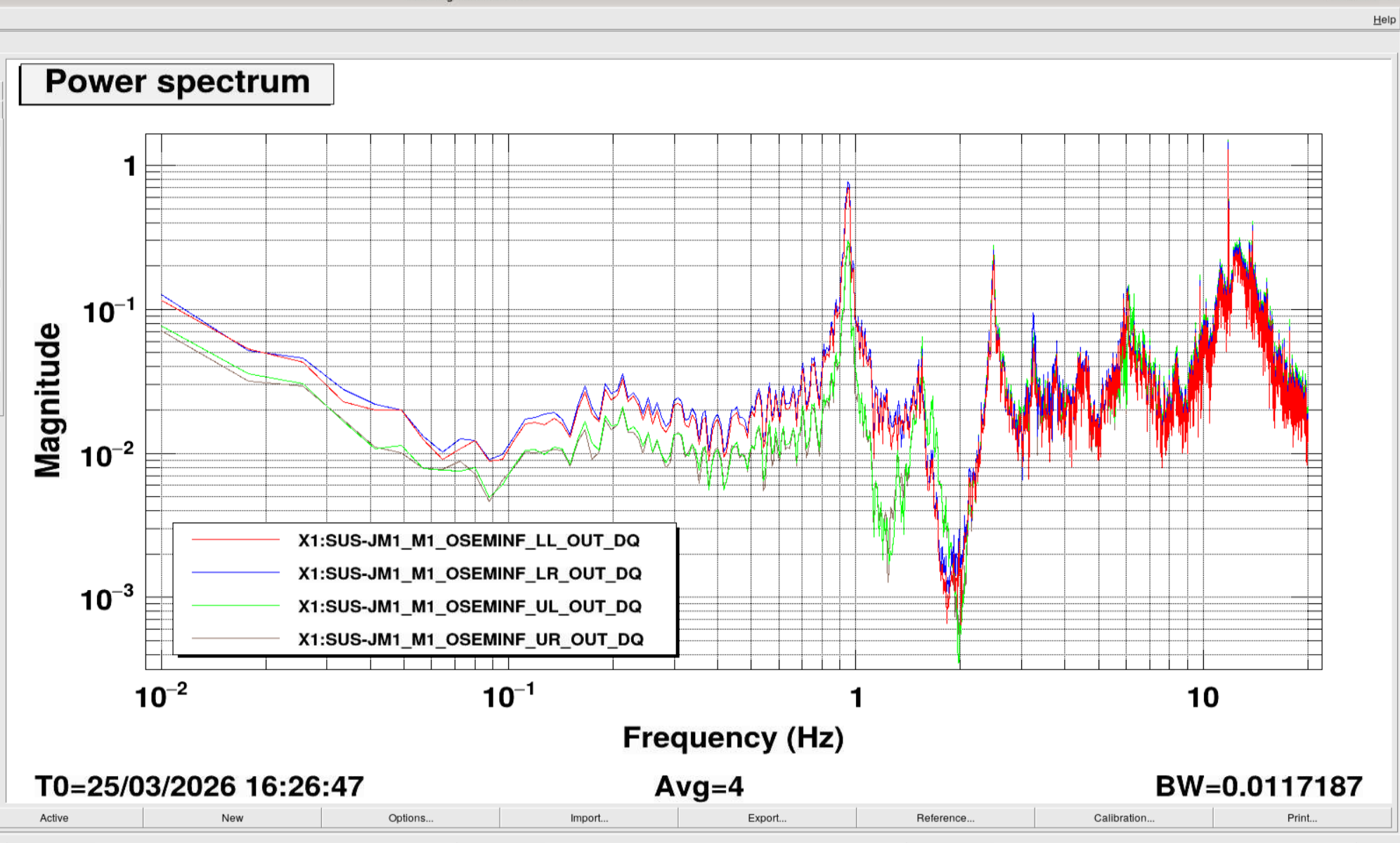The width and height of the screenshot is (1400, 843).
Task: Open the Reference... dialog
Action: coord(945,818)
